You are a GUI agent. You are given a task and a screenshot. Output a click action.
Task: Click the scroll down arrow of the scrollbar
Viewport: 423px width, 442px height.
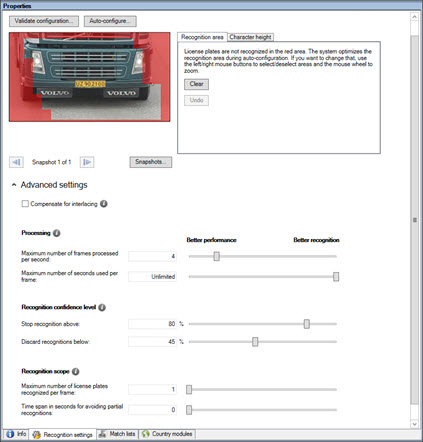[x=414, y=424]
